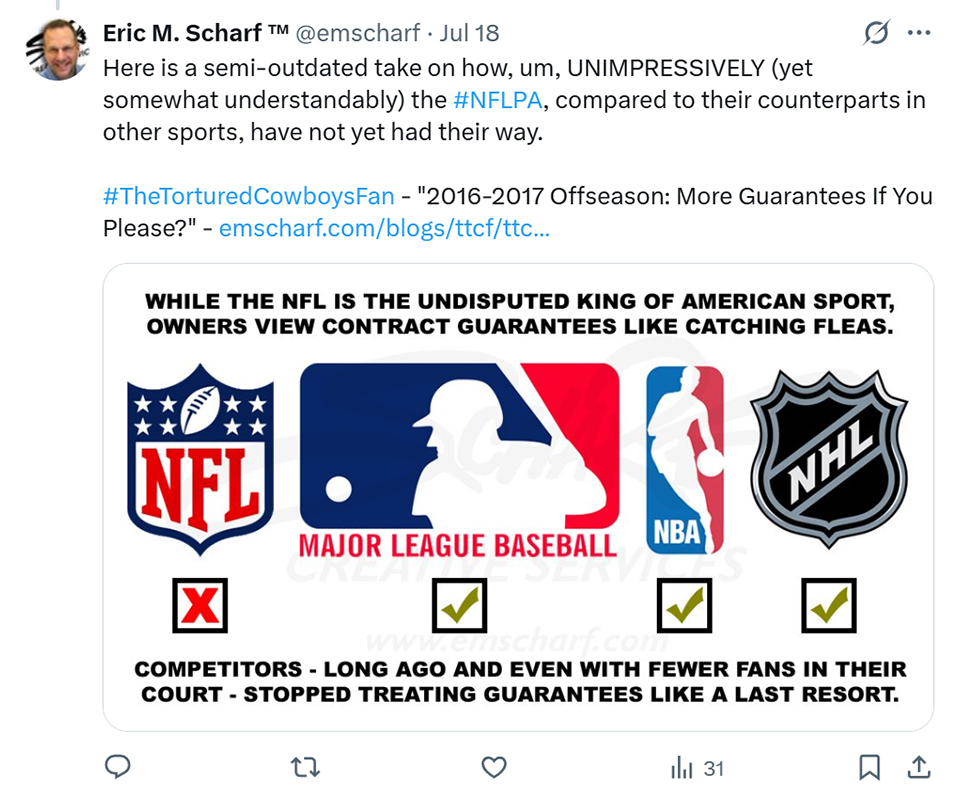Click the red X box under NFL
960x807 pixels.
pos(200,605)
